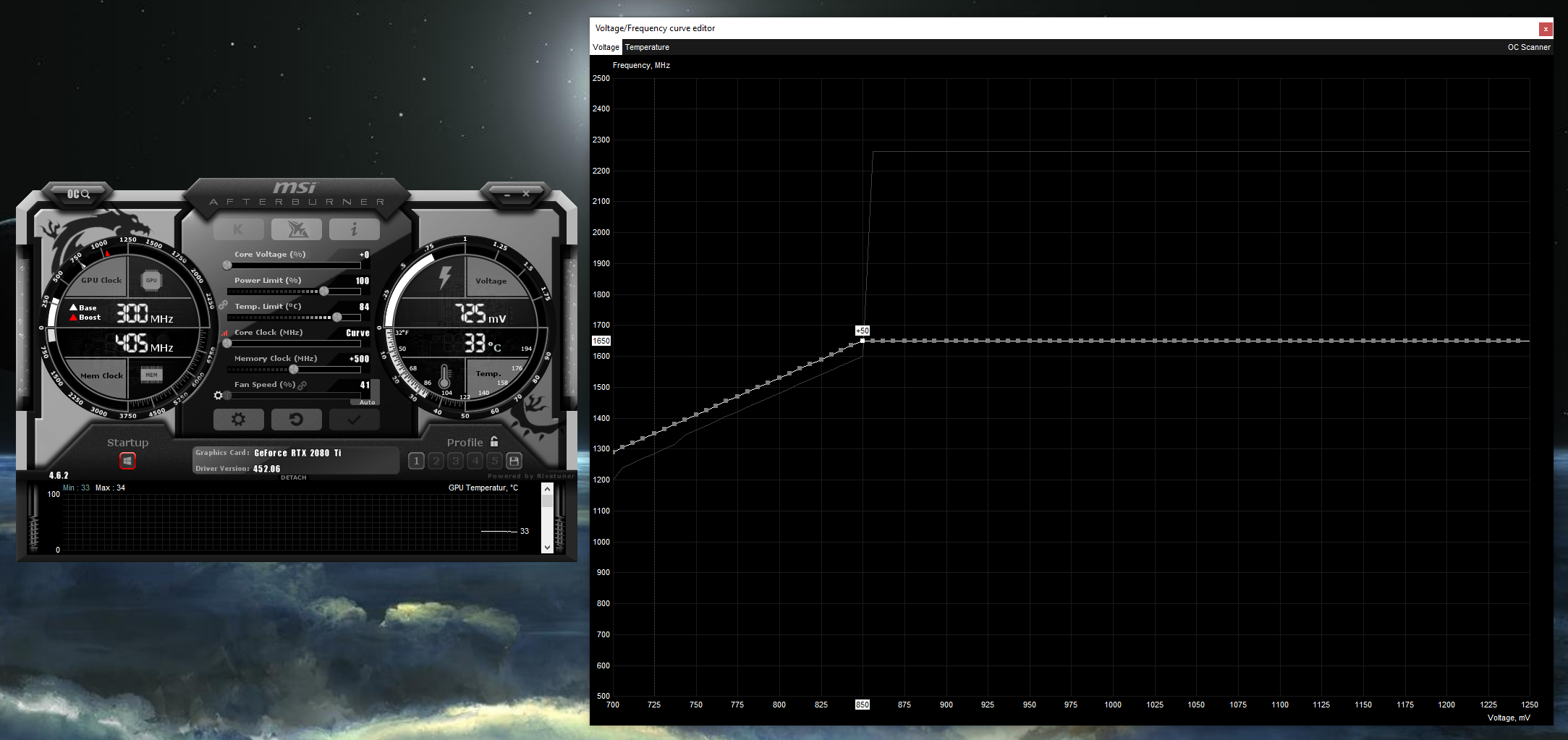Open the MSI app icon beside K

coord(296,229)
